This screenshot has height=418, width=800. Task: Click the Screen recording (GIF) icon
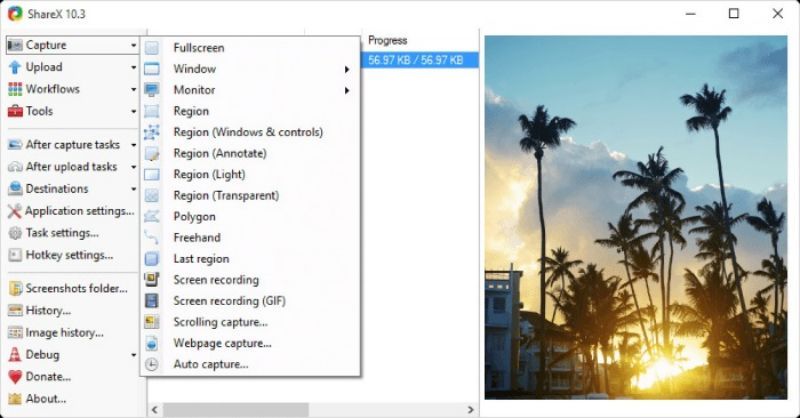(x=152, y=301)
